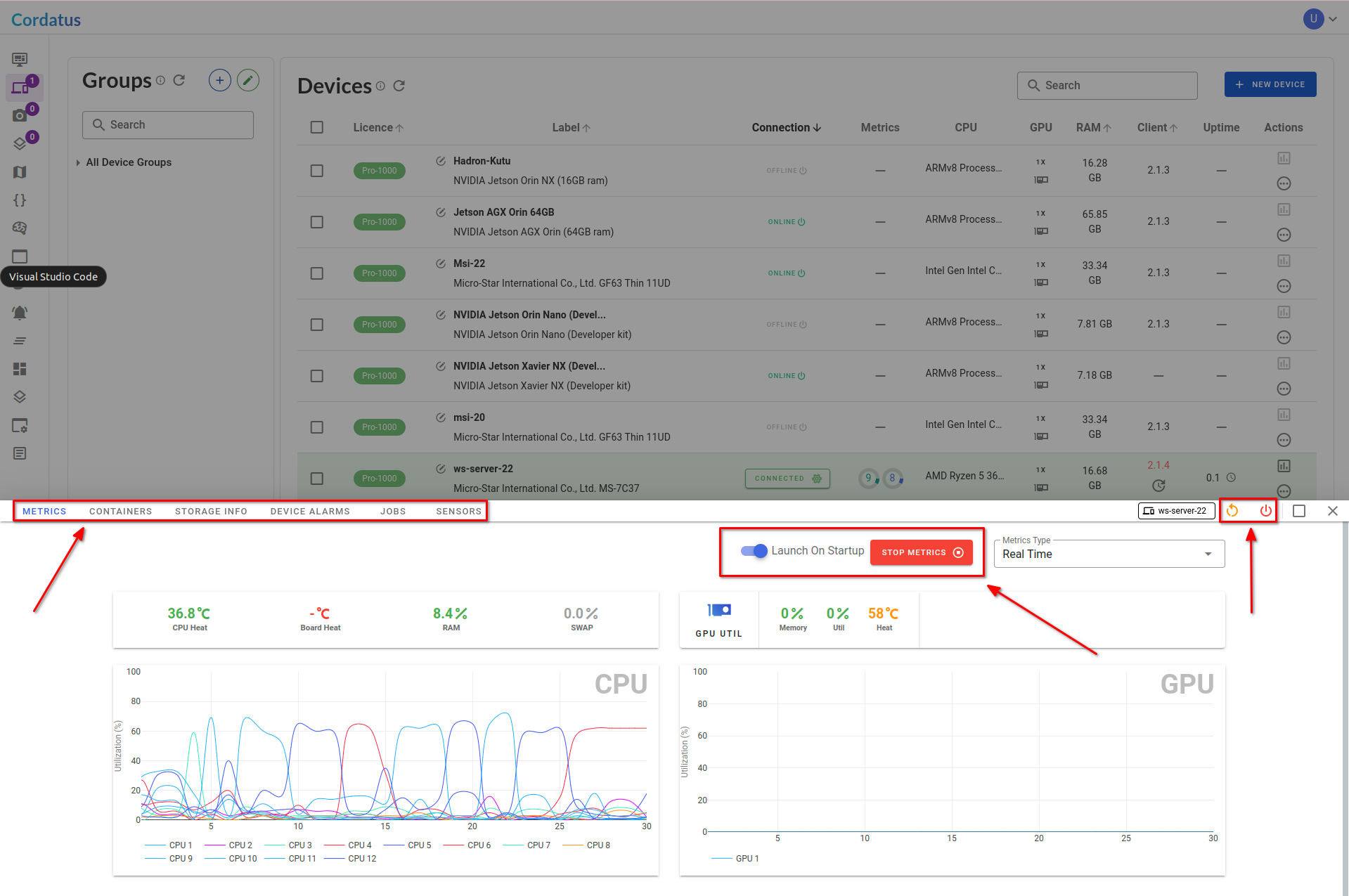
Task: Click RAM usage gauge showing 8
Action: point(893,479)
